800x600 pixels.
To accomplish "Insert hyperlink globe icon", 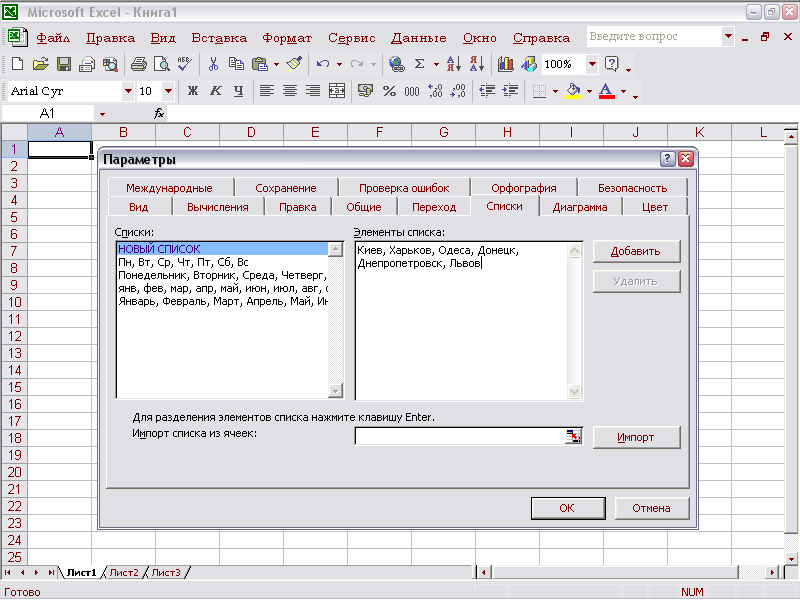I will (x=396, y=64).
